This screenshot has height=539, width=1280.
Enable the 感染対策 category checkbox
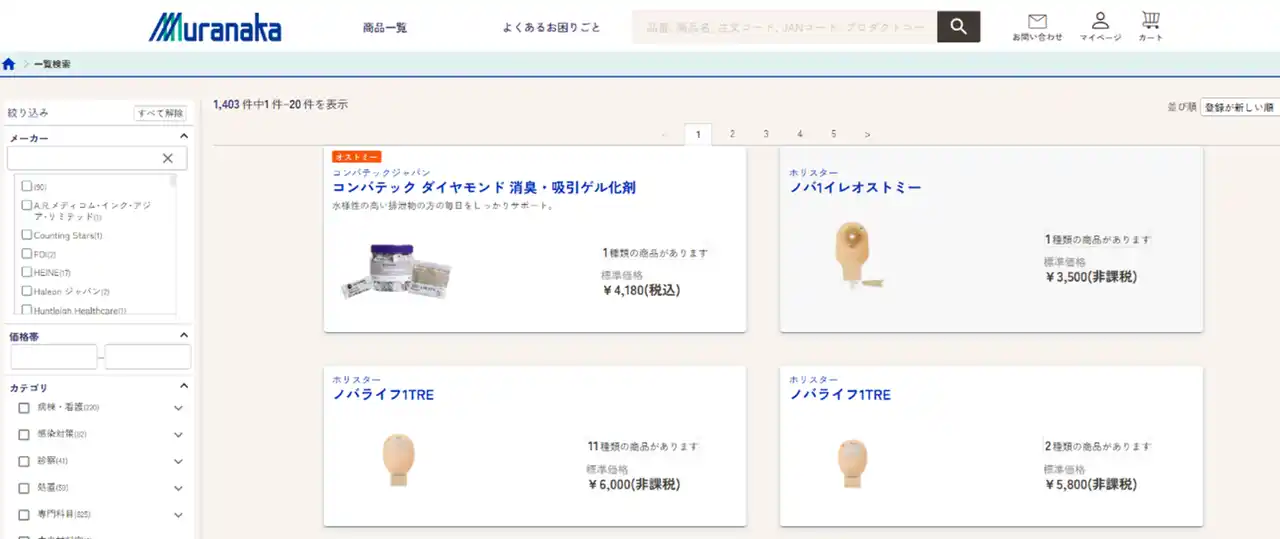[x=24, y=435]
